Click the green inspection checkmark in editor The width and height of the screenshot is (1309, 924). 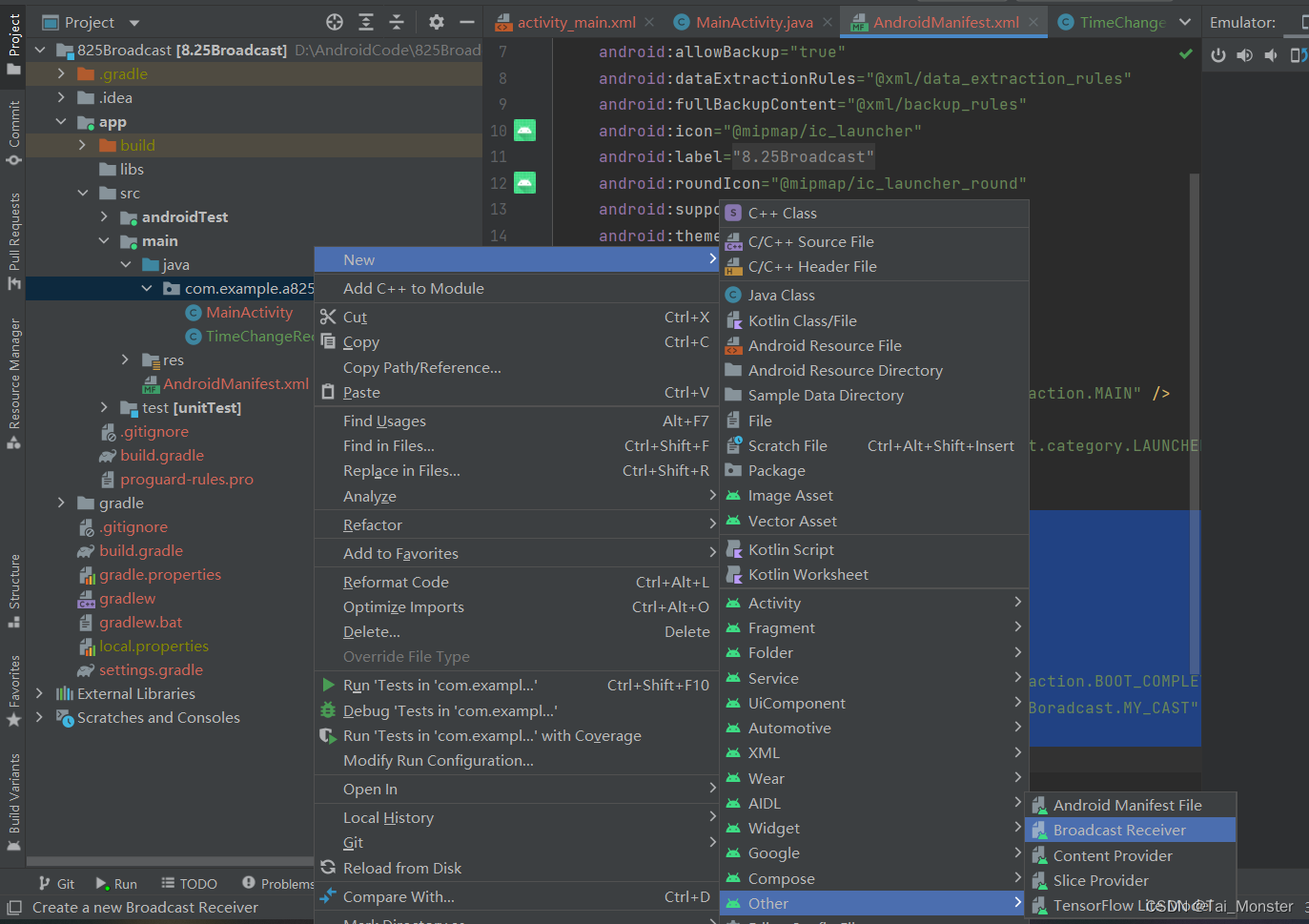(x=1185, y=54)
